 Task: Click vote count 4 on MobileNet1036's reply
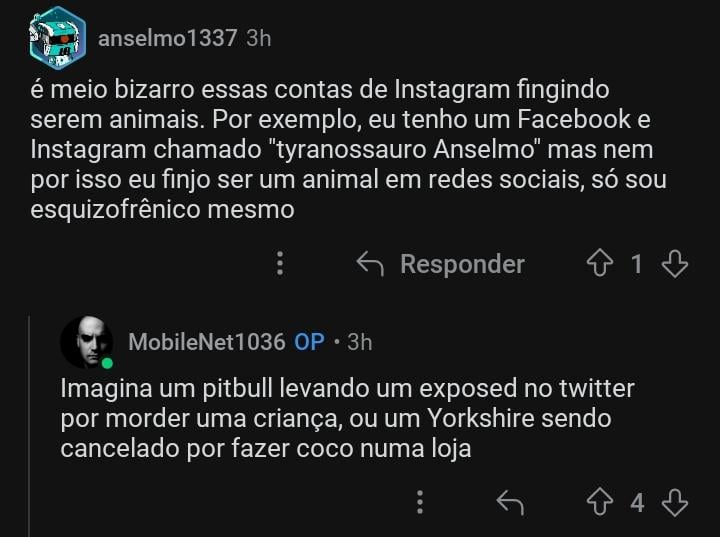click(637, 502)
